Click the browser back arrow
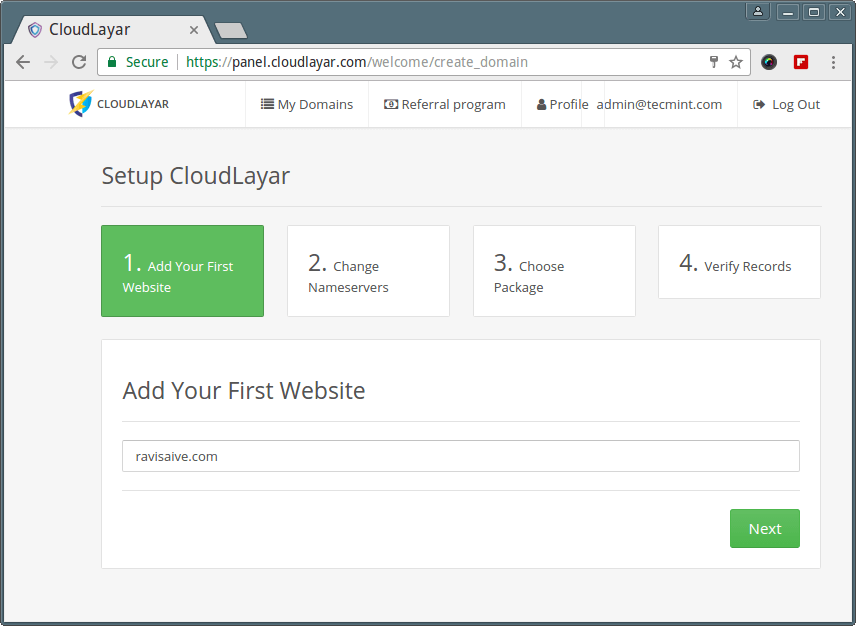The height and width of the screenshot is (626, 856). click(23, 62)
